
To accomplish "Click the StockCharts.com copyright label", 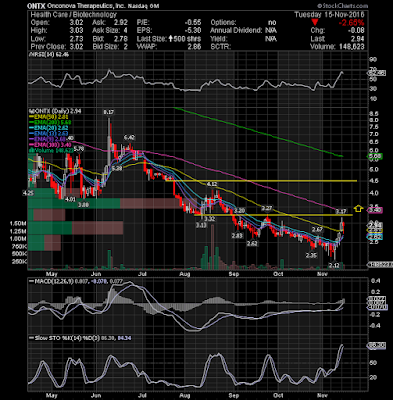I will pos(342,6).
